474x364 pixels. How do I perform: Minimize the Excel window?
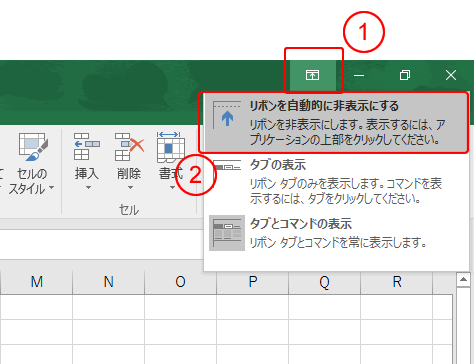point(359,75)
